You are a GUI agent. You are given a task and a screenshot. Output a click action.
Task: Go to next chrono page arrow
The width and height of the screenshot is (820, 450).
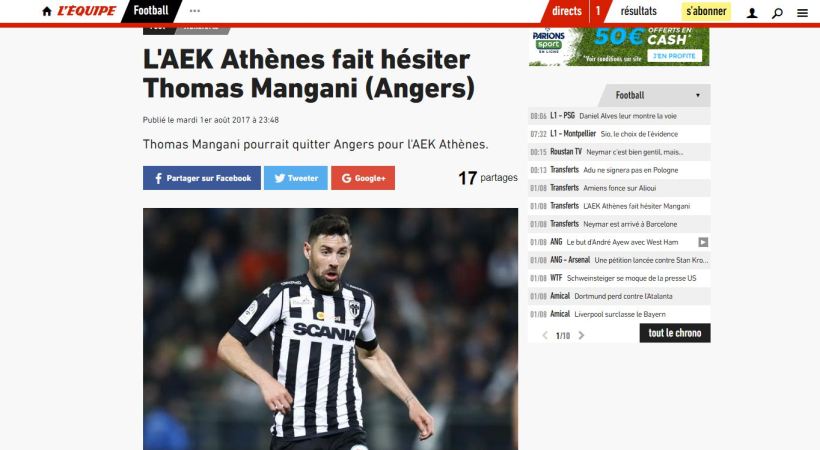pyautogui.click(x=581, y=335)
